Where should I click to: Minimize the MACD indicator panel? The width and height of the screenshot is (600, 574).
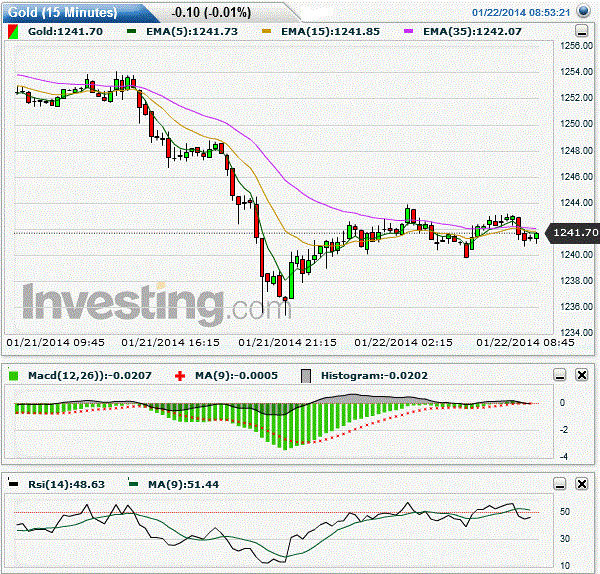560,375
